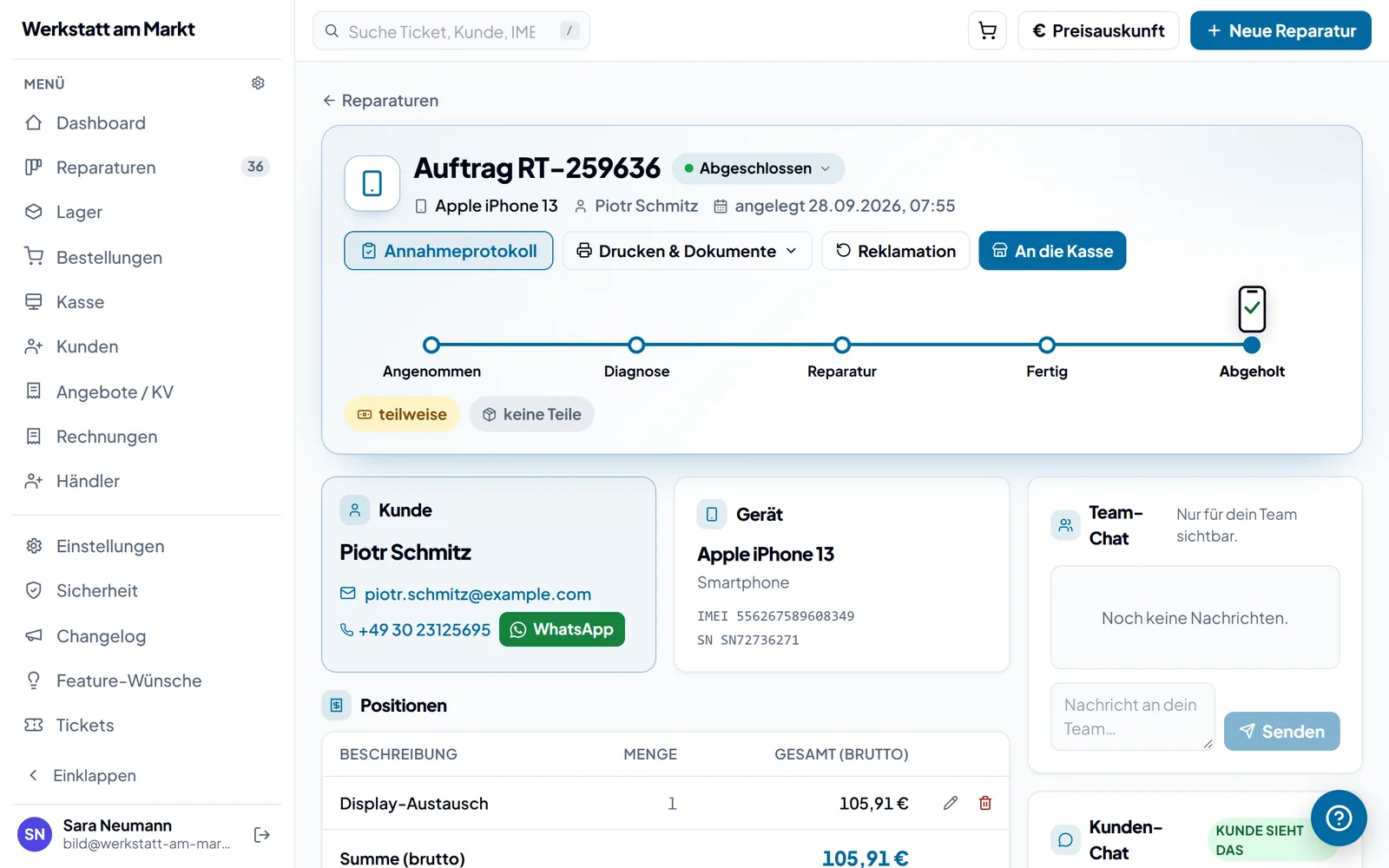Expand the Drucken & Dokumente menu

[687, 251]
